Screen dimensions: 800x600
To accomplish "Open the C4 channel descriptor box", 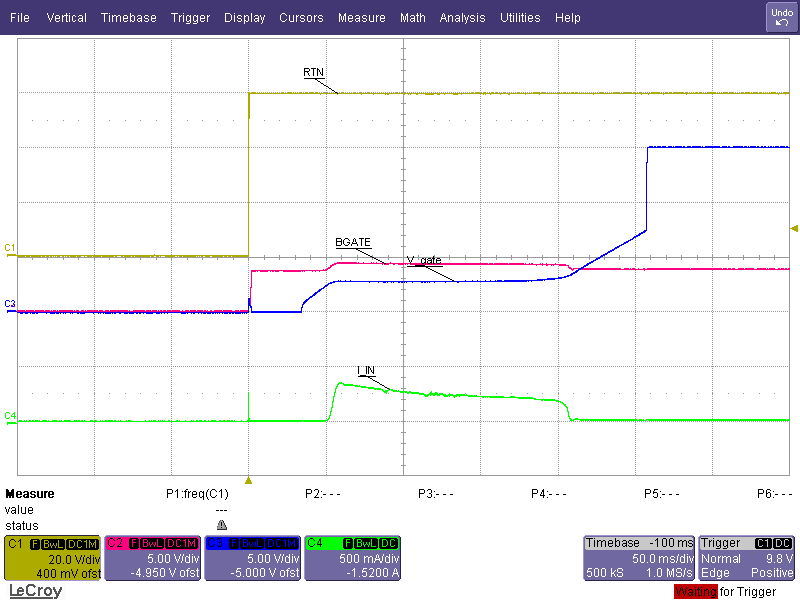I will pyautogui.click(x=351, y=558).
